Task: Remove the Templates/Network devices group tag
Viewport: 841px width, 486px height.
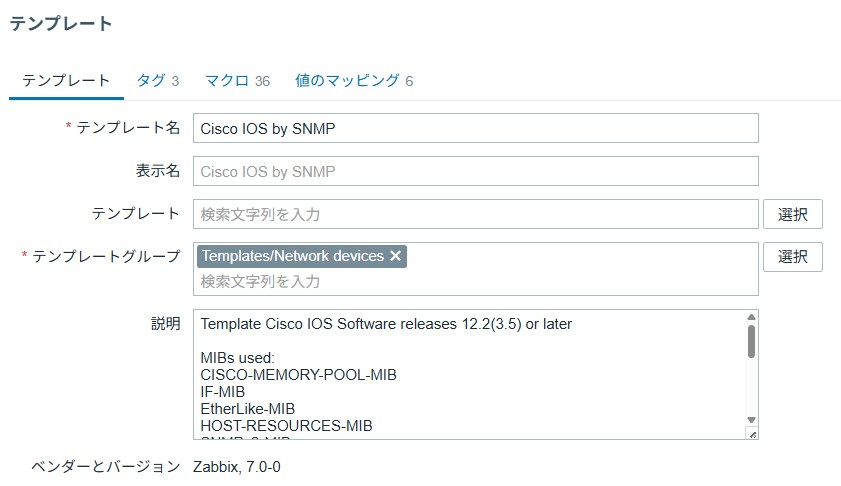Action: 396,257
